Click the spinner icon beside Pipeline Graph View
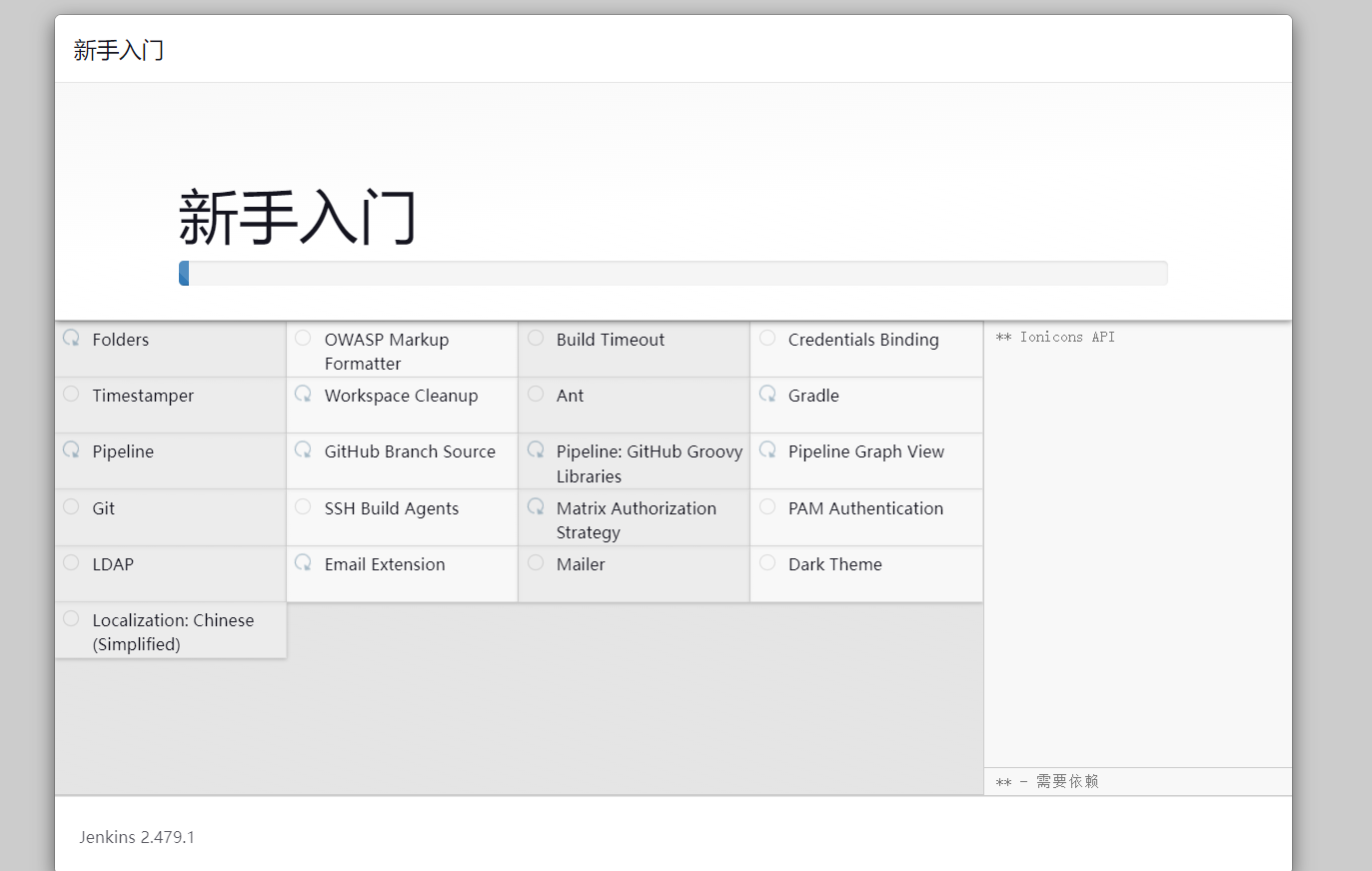Image resolution: width=1372 pixels, height=871 pixels. click(767, 449)
